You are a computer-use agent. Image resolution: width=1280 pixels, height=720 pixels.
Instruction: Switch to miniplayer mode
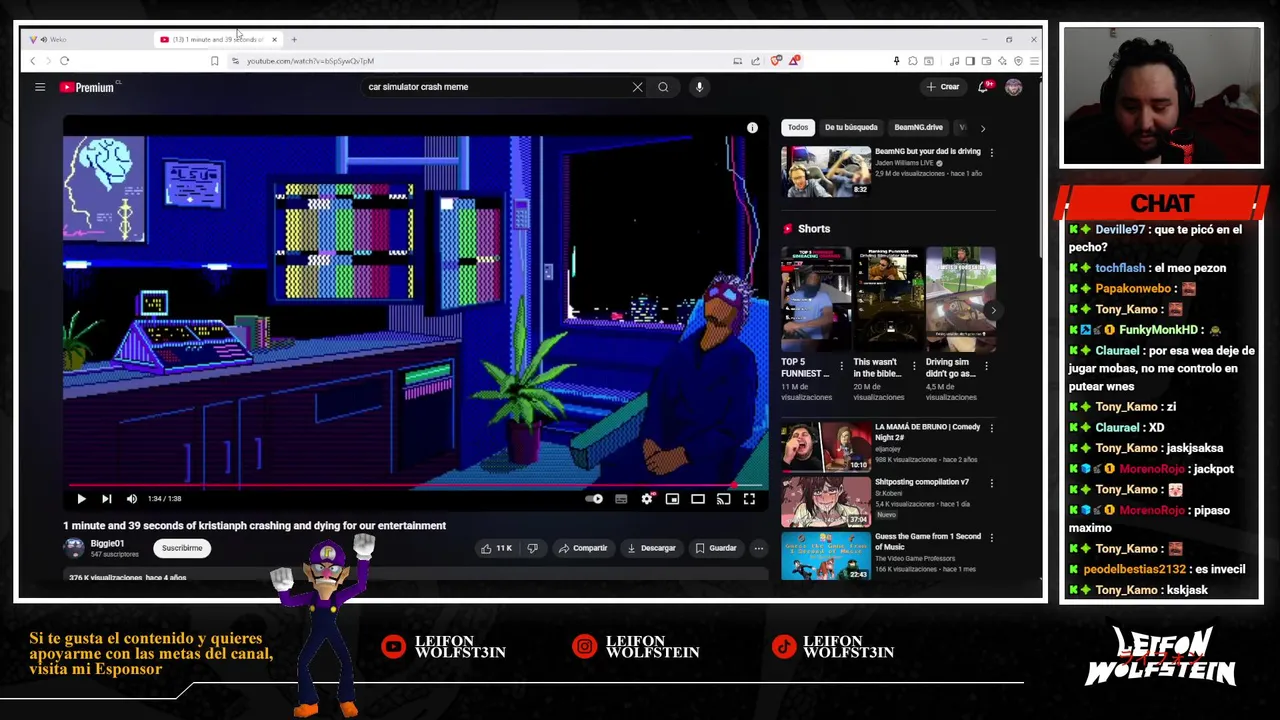pyautogui.click(x=672, y=498)
